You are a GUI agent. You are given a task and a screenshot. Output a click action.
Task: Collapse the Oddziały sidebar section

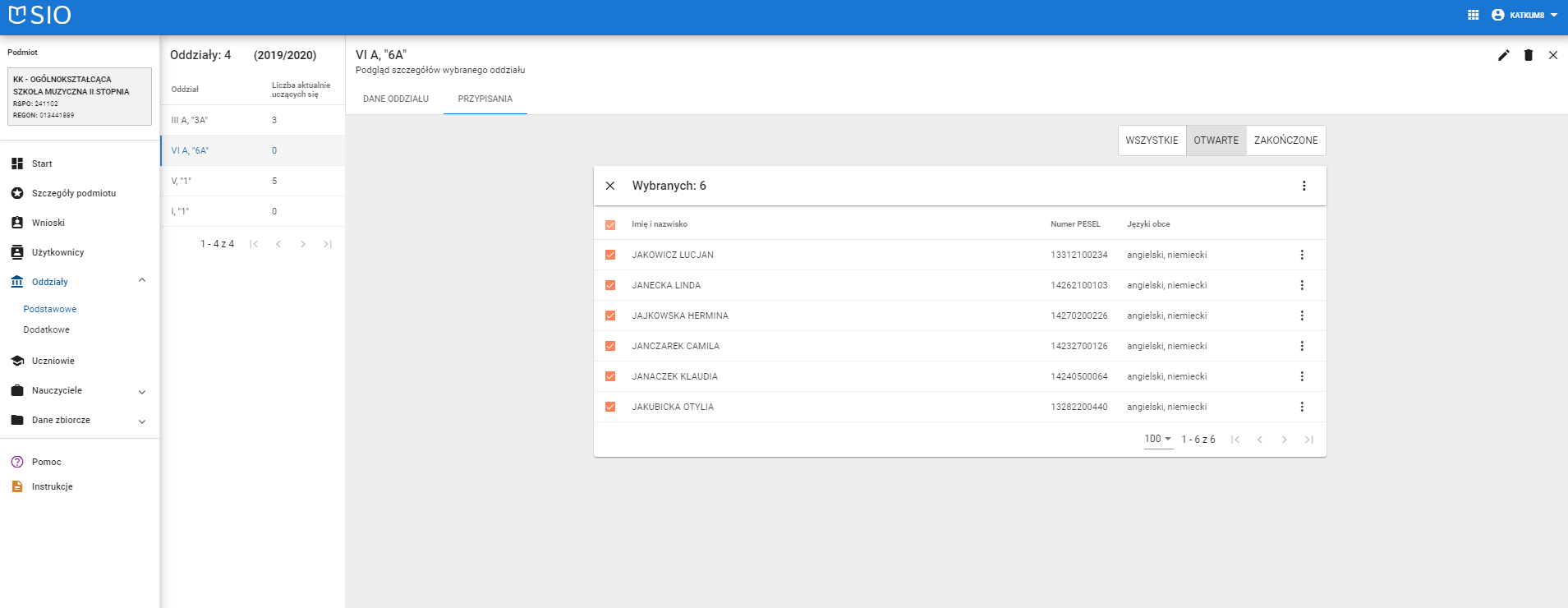pyautogui.click(x=142, y=281)
